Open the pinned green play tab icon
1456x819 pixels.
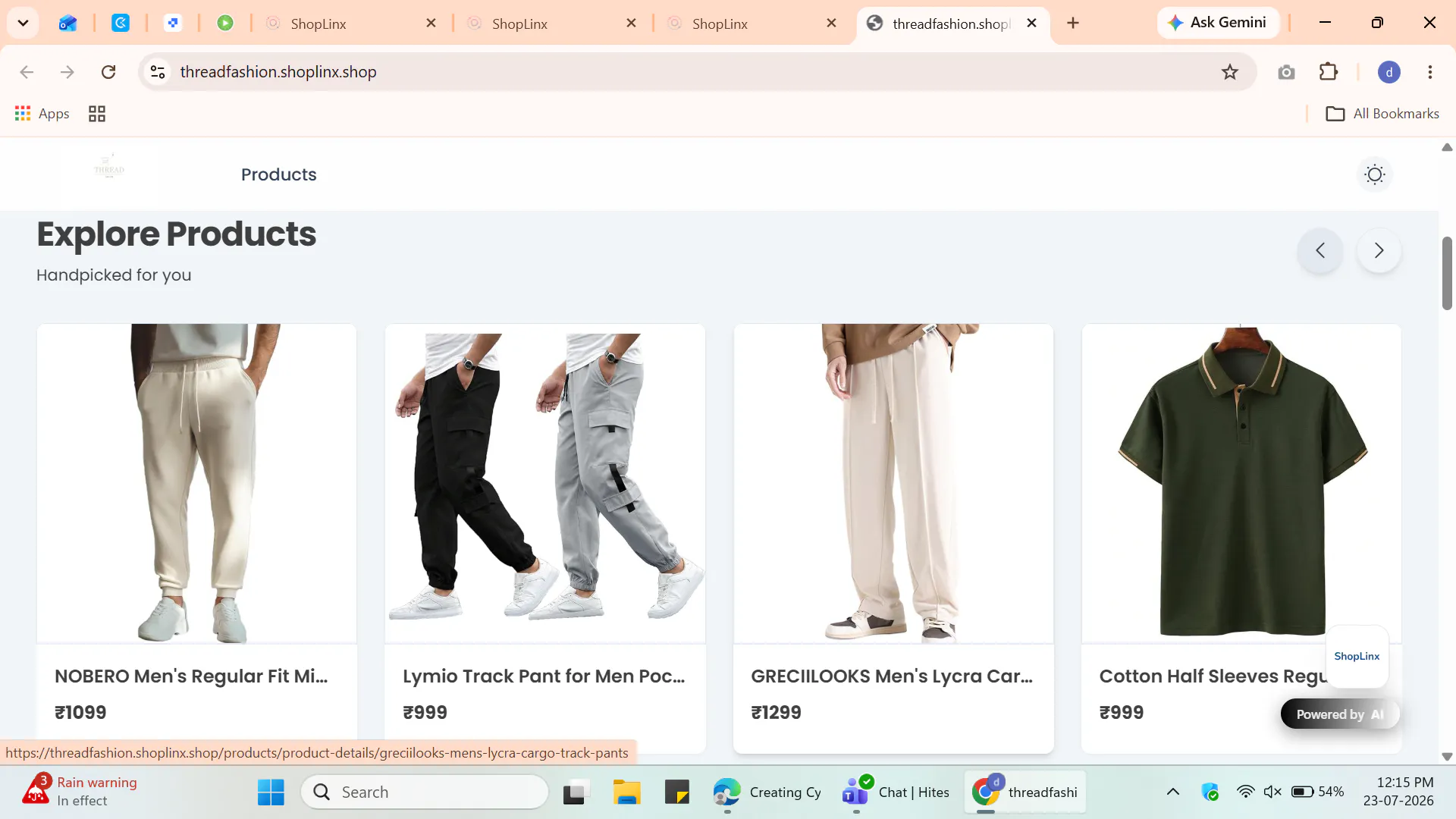pos(225,23)
